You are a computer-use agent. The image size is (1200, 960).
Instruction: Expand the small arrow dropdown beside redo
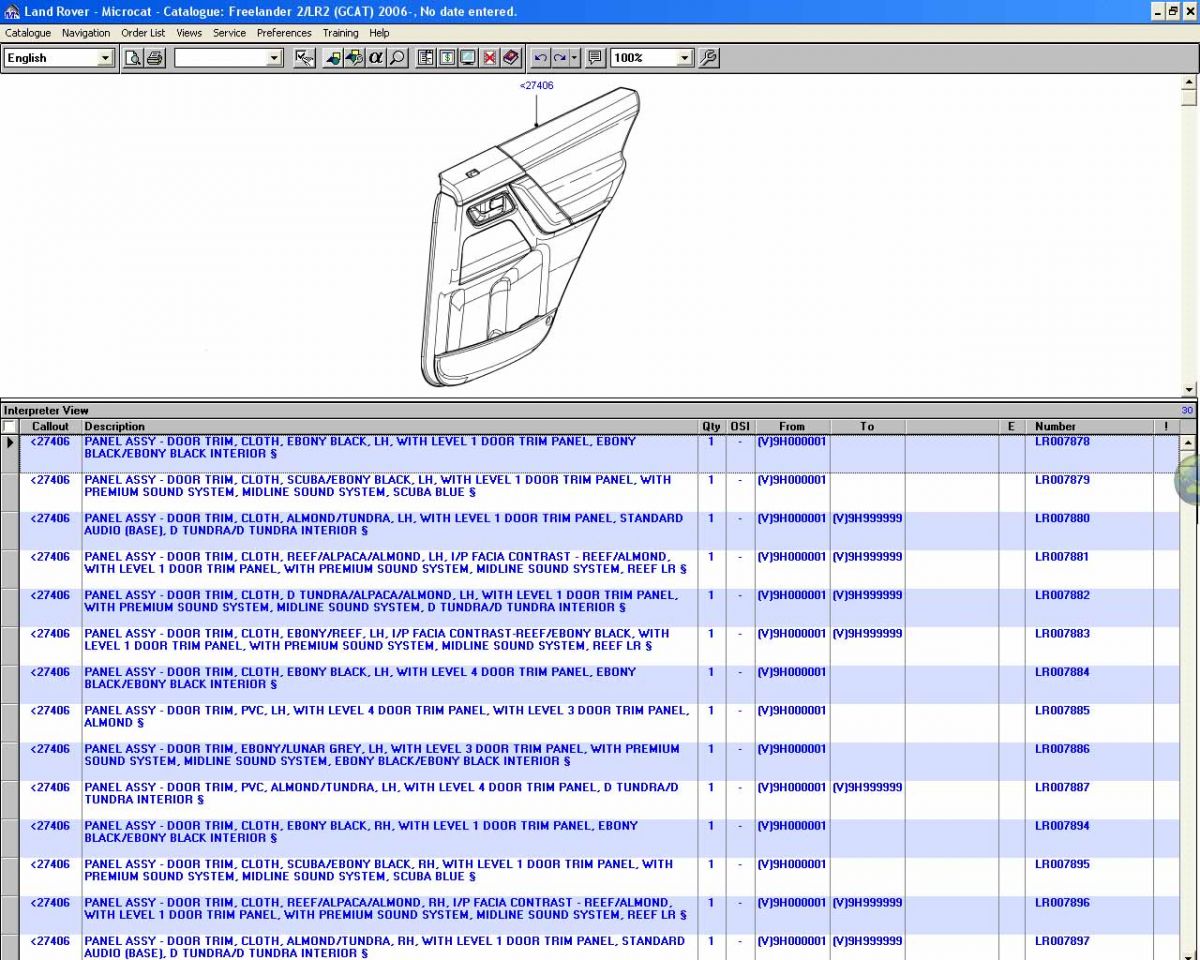(574, 58)
